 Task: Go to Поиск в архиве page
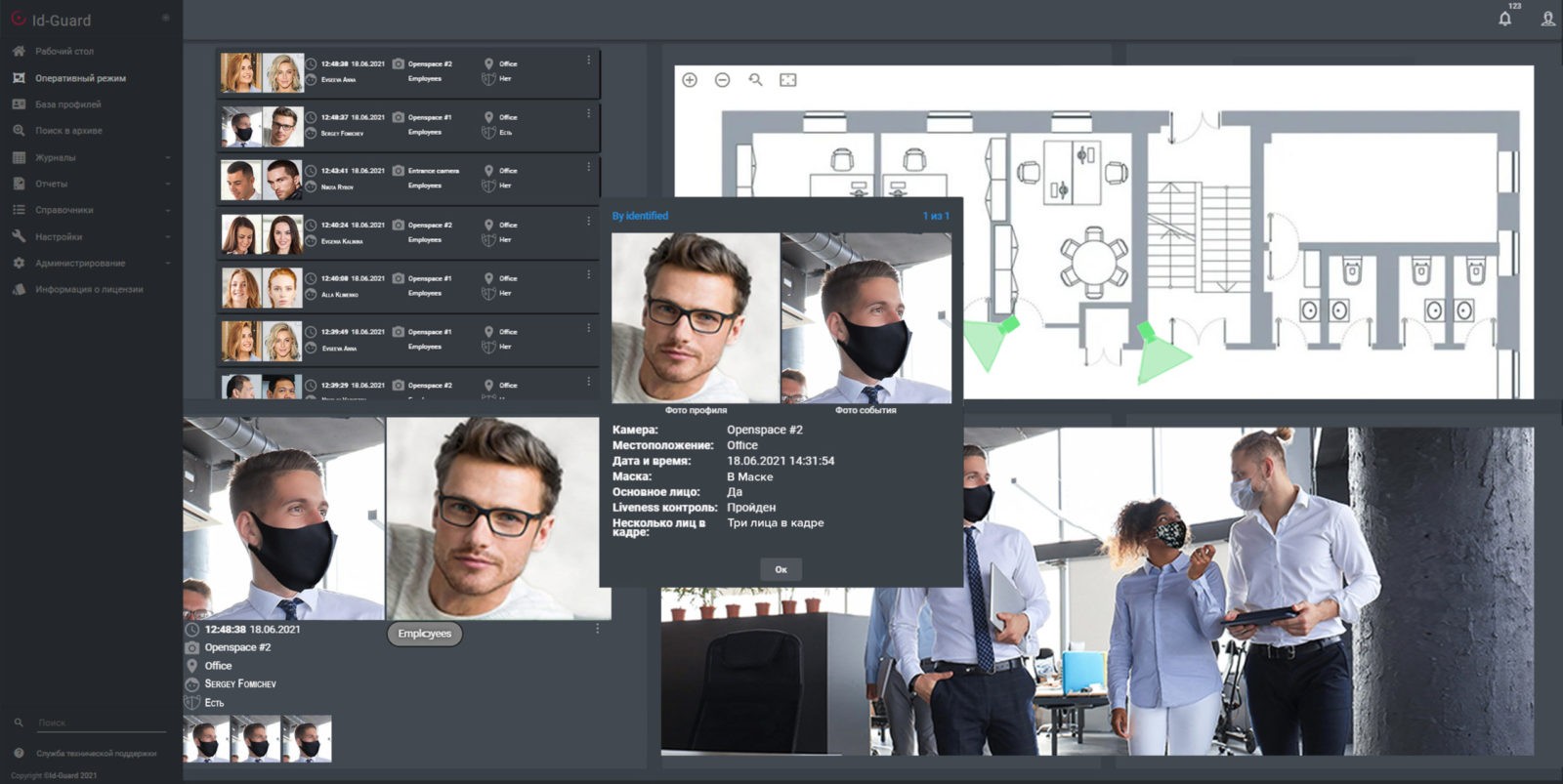point(68,131)
